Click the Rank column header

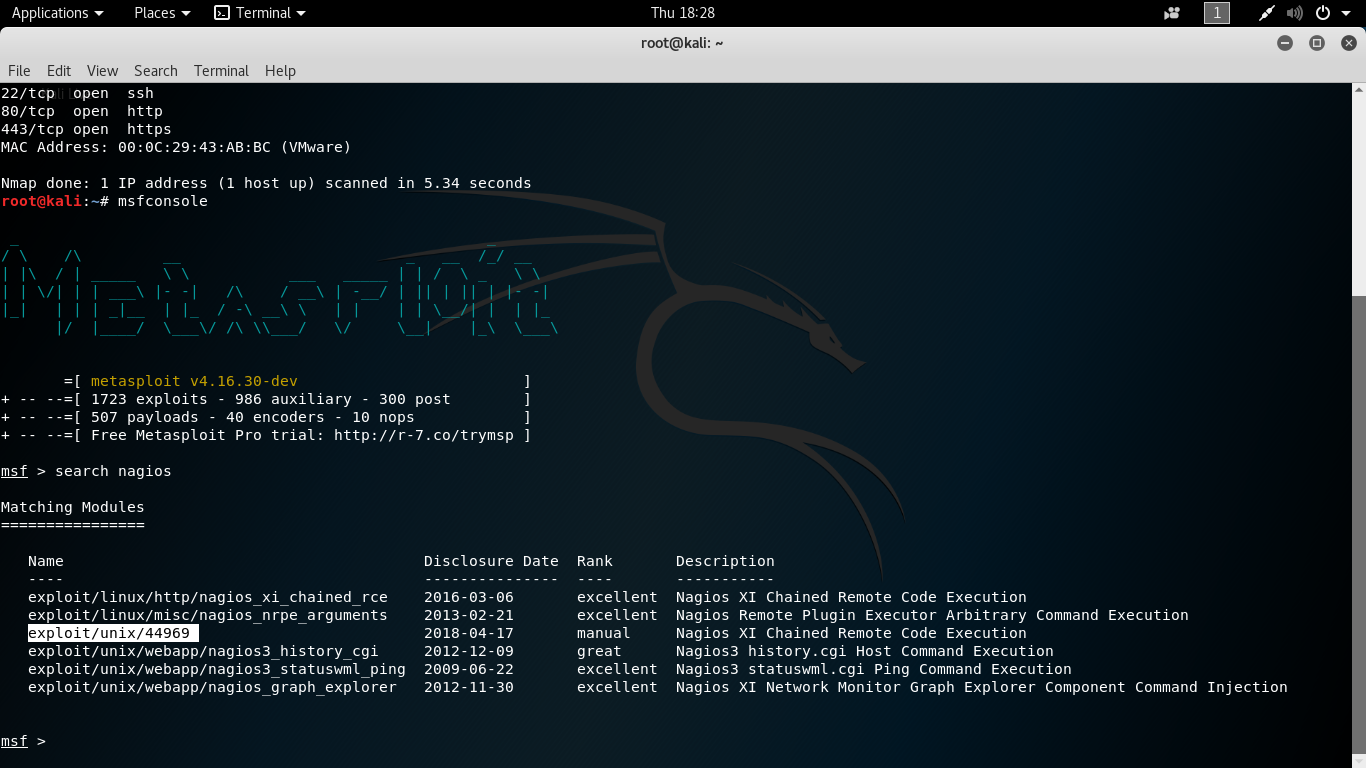[595, 561]
